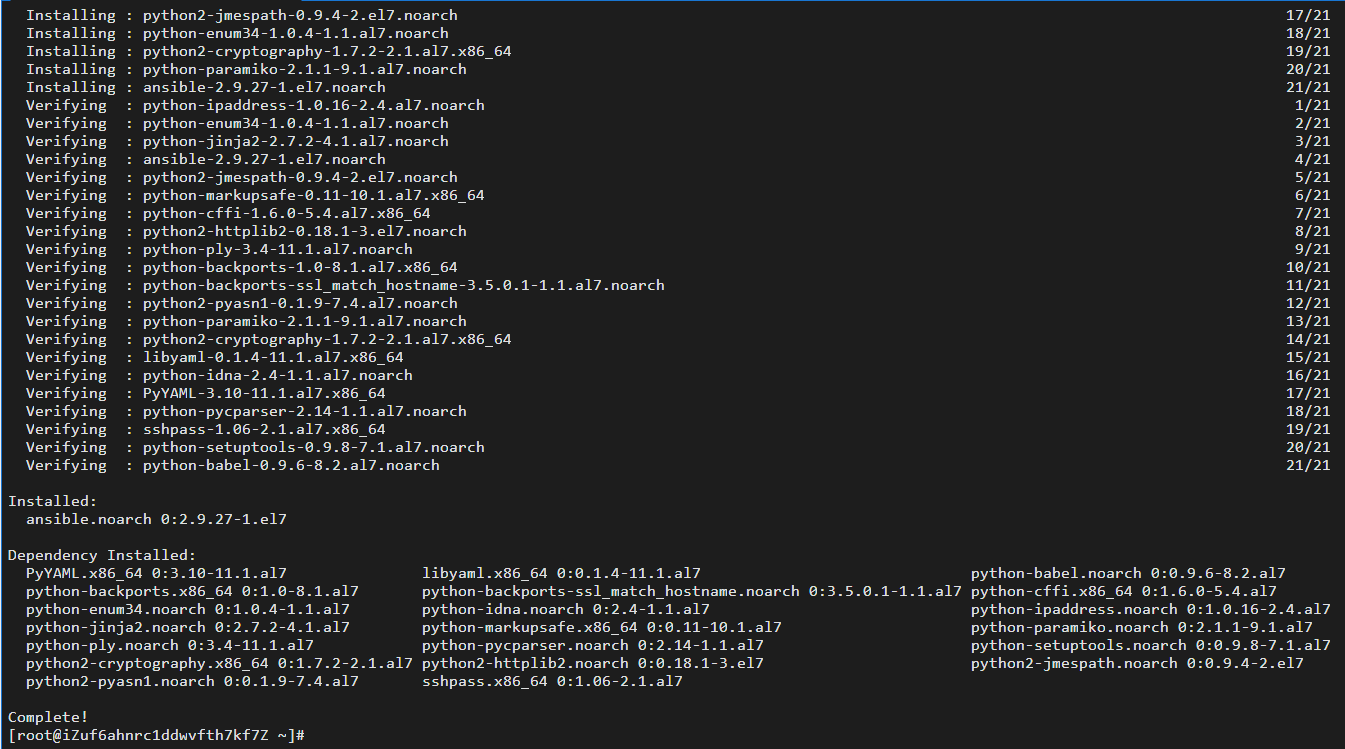Screen dimensions: 1345x749
Task: Click the python2-jmespath.noarch dependency entry
Action: point(1137,663)
